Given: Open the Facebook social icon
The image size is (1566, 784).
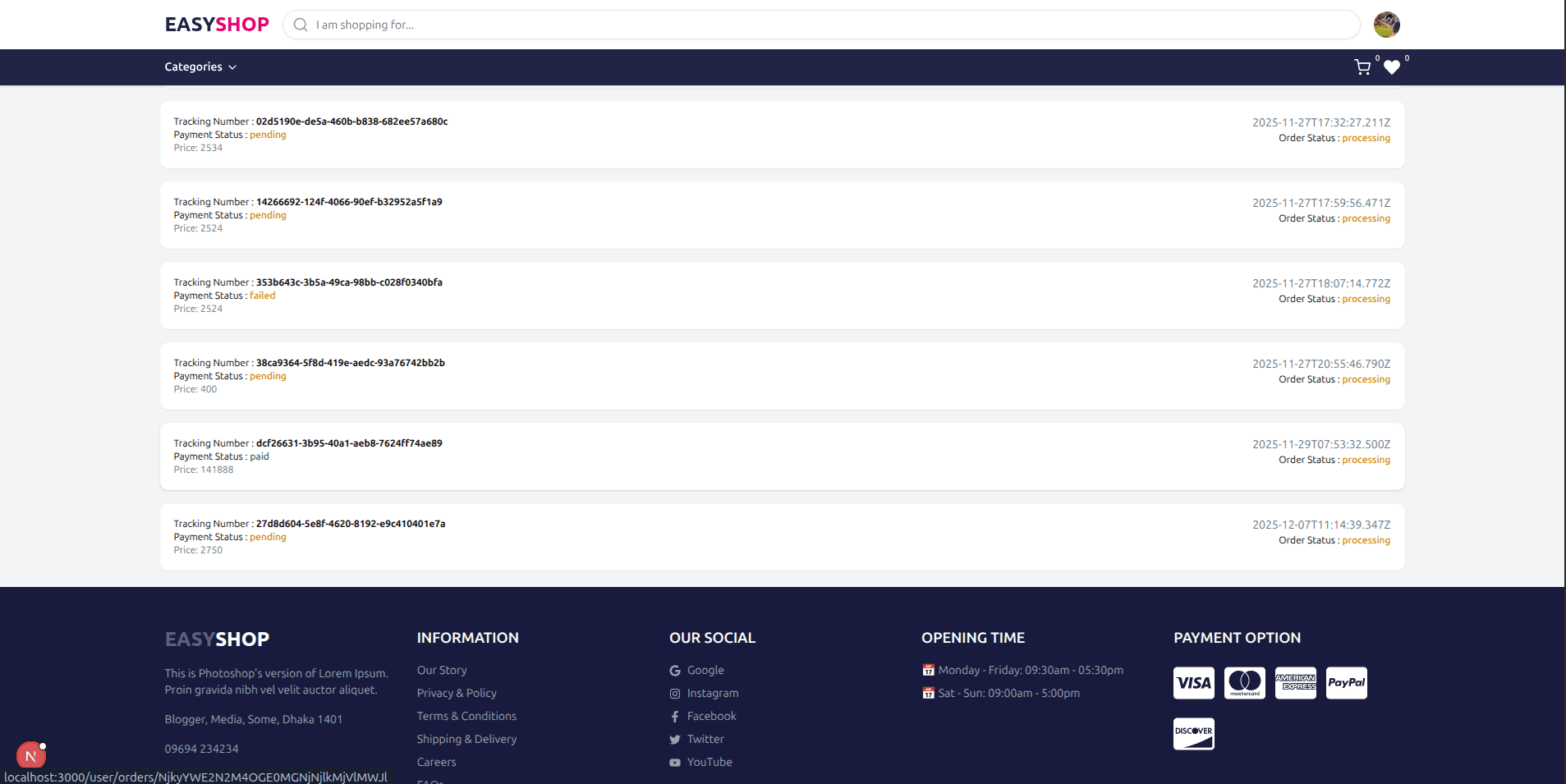Looking at the screenshot, I should click(674, 716).
